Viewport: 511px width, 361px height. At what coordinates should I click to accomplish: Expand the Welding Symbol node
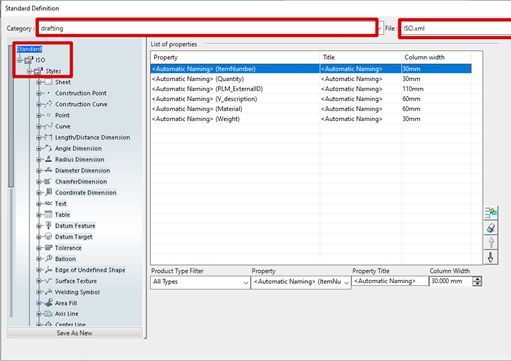click(38, 292)
